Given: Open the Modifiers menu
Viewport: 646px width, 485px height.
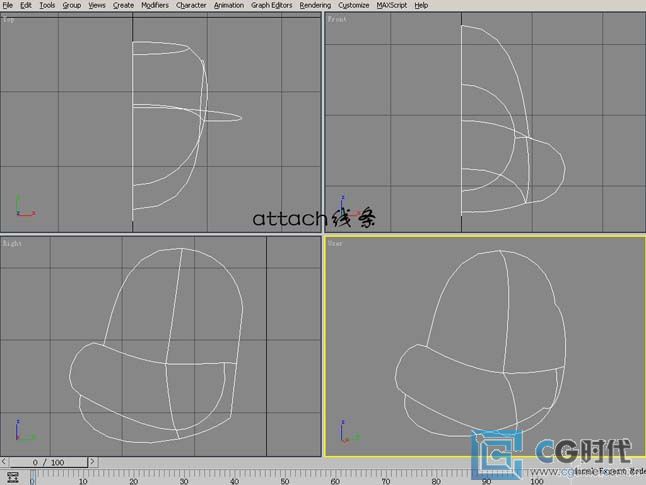Looking at the screenshot, I should tap(155, 5).
